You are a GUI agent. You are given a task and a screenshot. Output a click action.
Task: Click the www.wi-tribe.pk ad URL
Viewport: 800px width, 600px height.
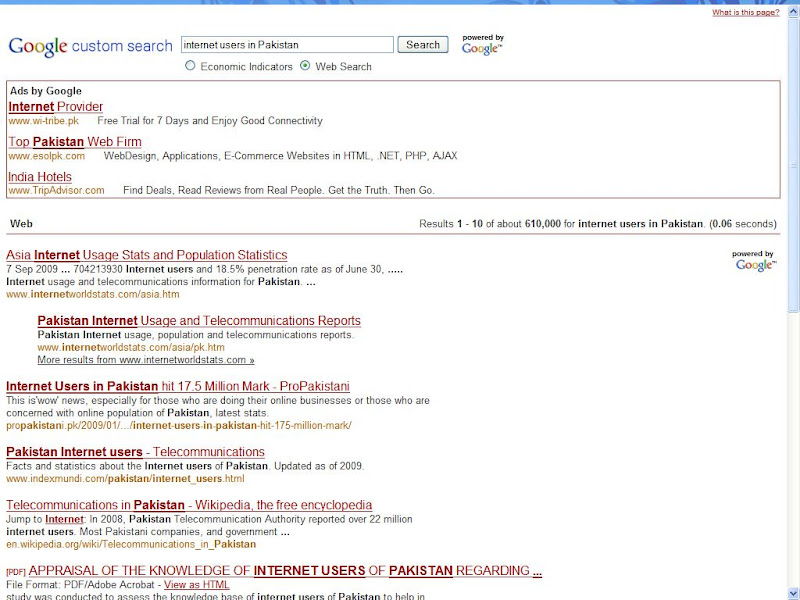click(x=44, y=121)
